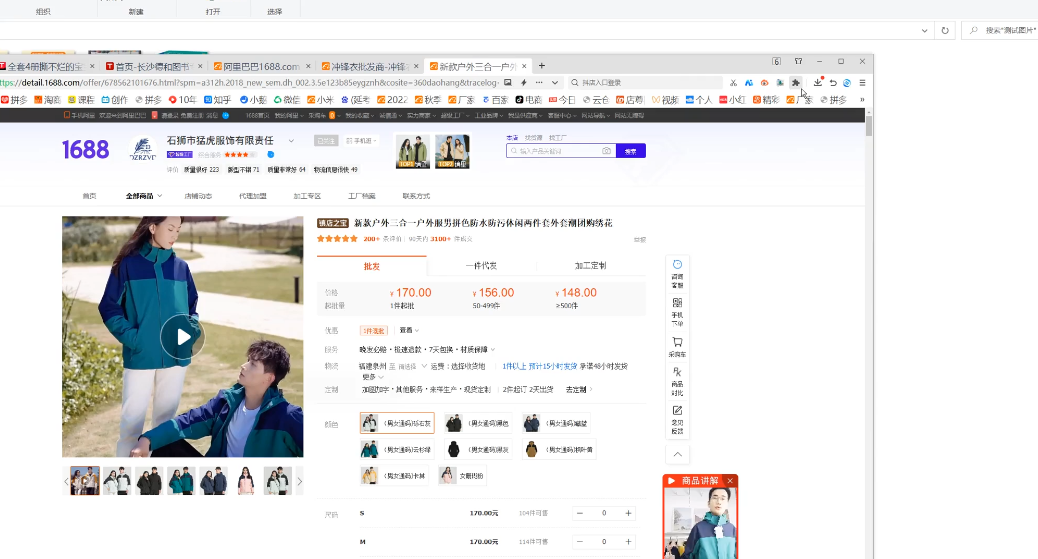Switch to the 加工定制 tab
1038x559 pixels.
click(x=590, y=266)
